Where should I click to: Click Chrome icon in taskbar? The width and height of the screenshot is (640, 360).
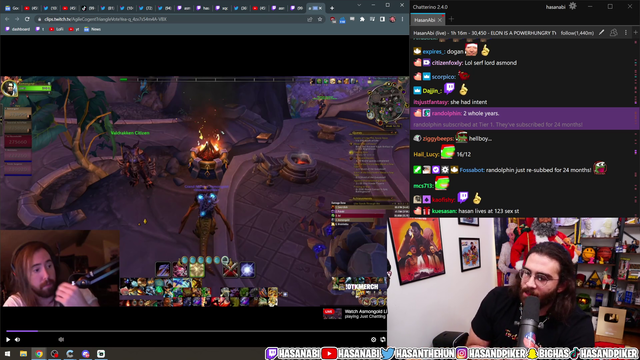coord(39,353)
